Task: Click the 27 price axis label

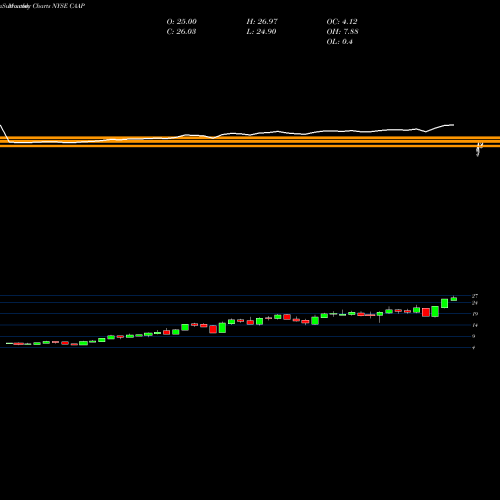Action: tap(475, 296)
